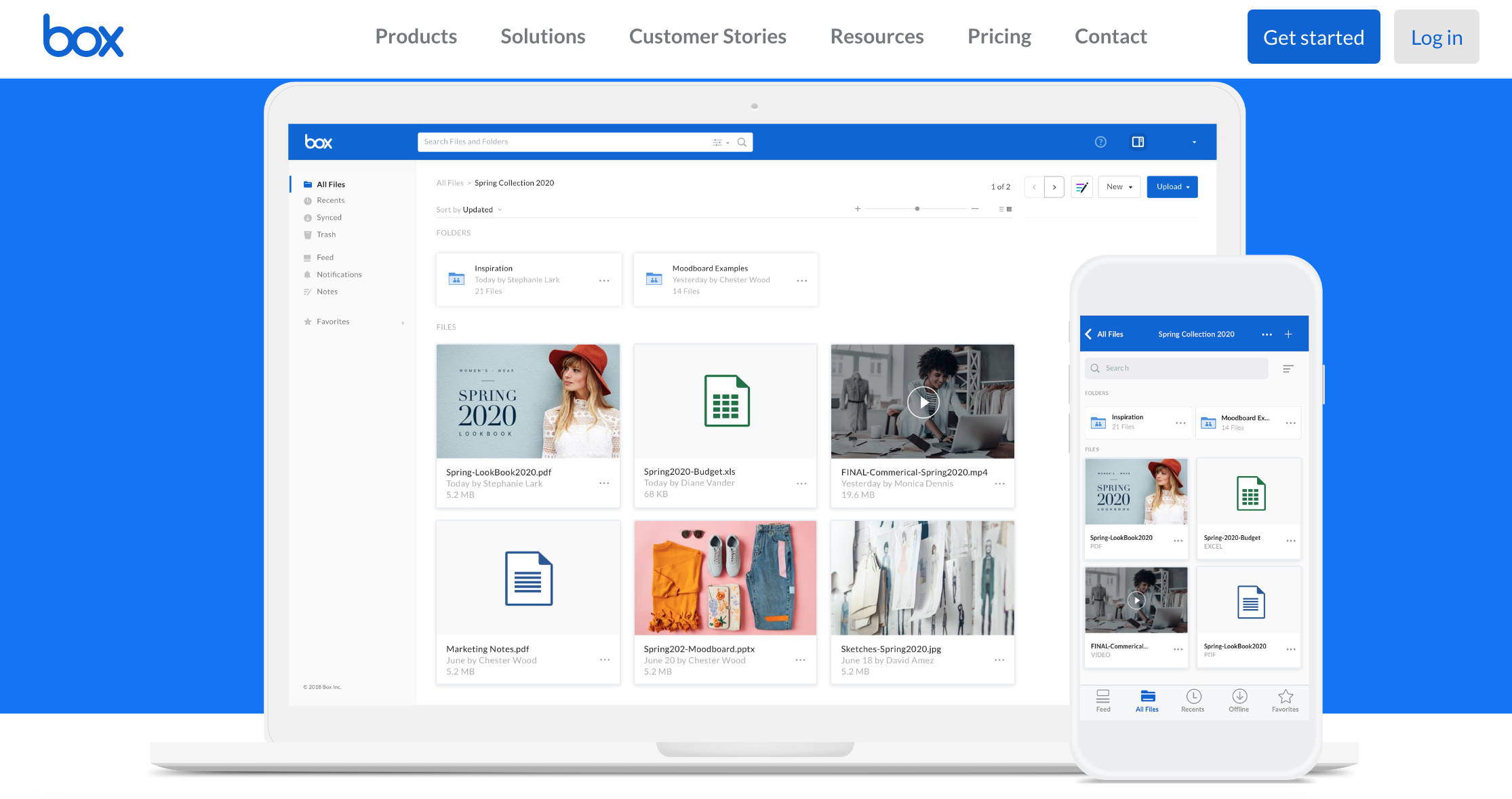
Task: Open Trash from the sidebar
Action: point(325,234)
